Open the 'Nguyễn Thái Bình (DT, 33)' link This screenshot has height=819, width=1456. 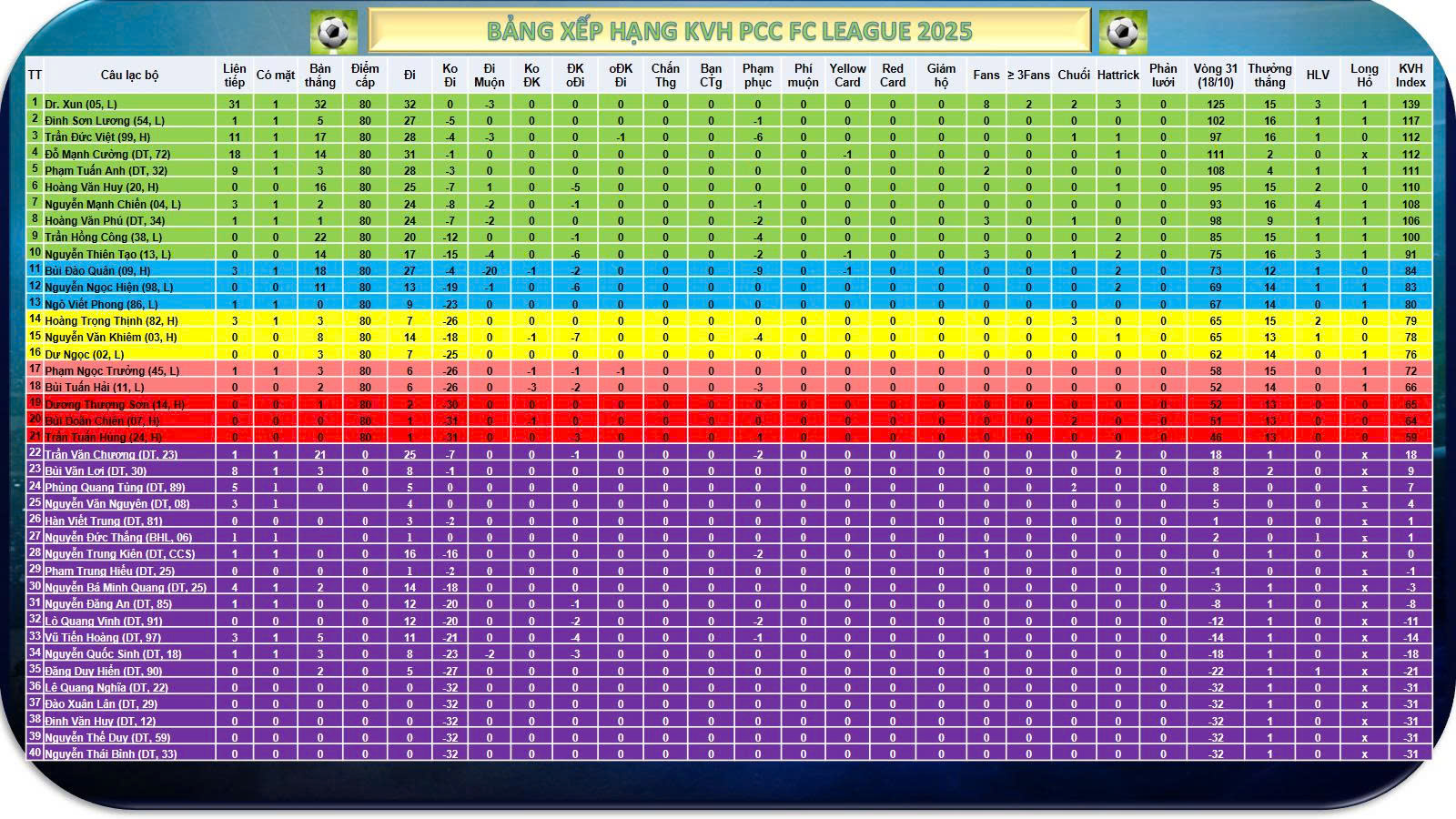tap(111, 754)
